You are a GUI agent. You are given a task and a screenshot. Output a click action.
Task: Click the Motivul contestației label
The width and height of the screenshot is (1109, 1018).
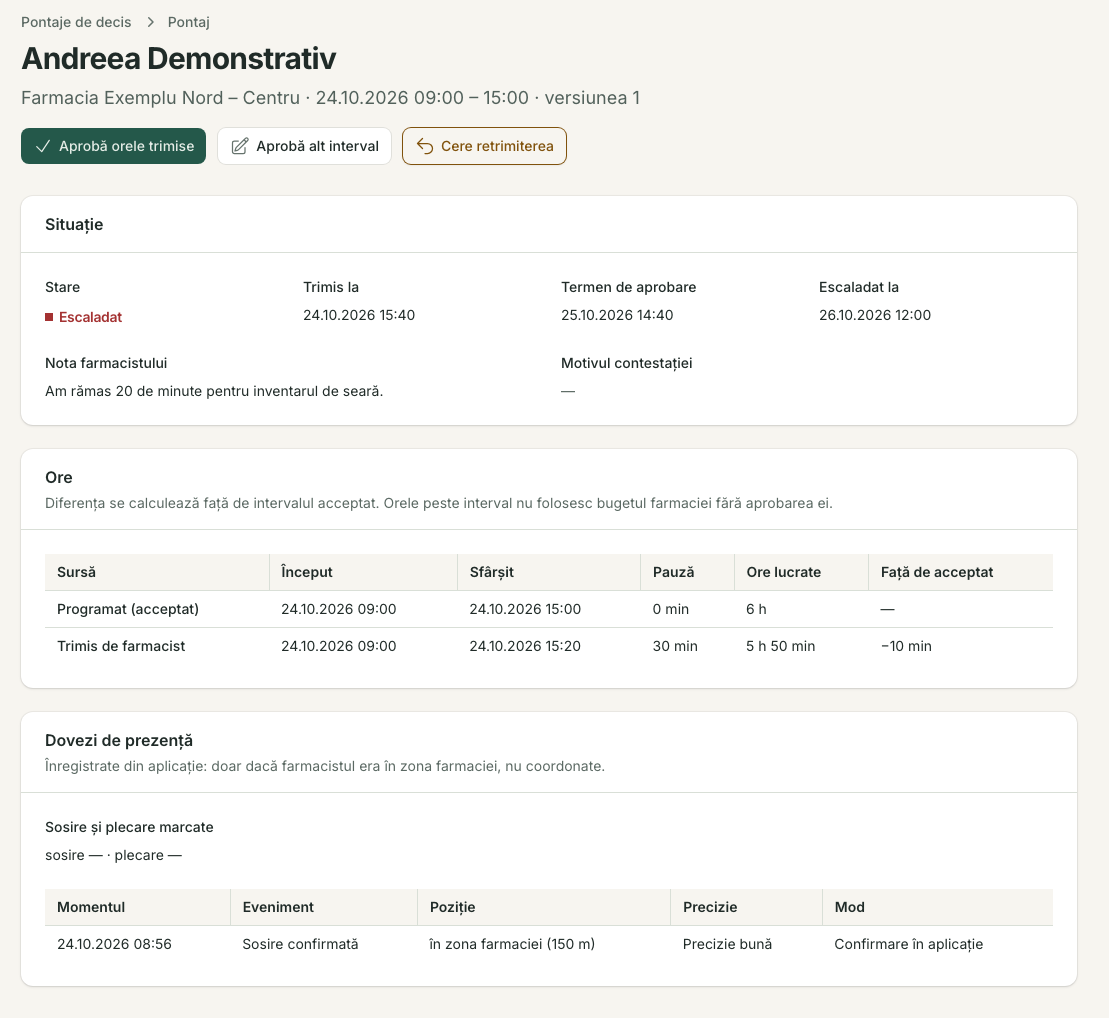(x=627, y=364)
